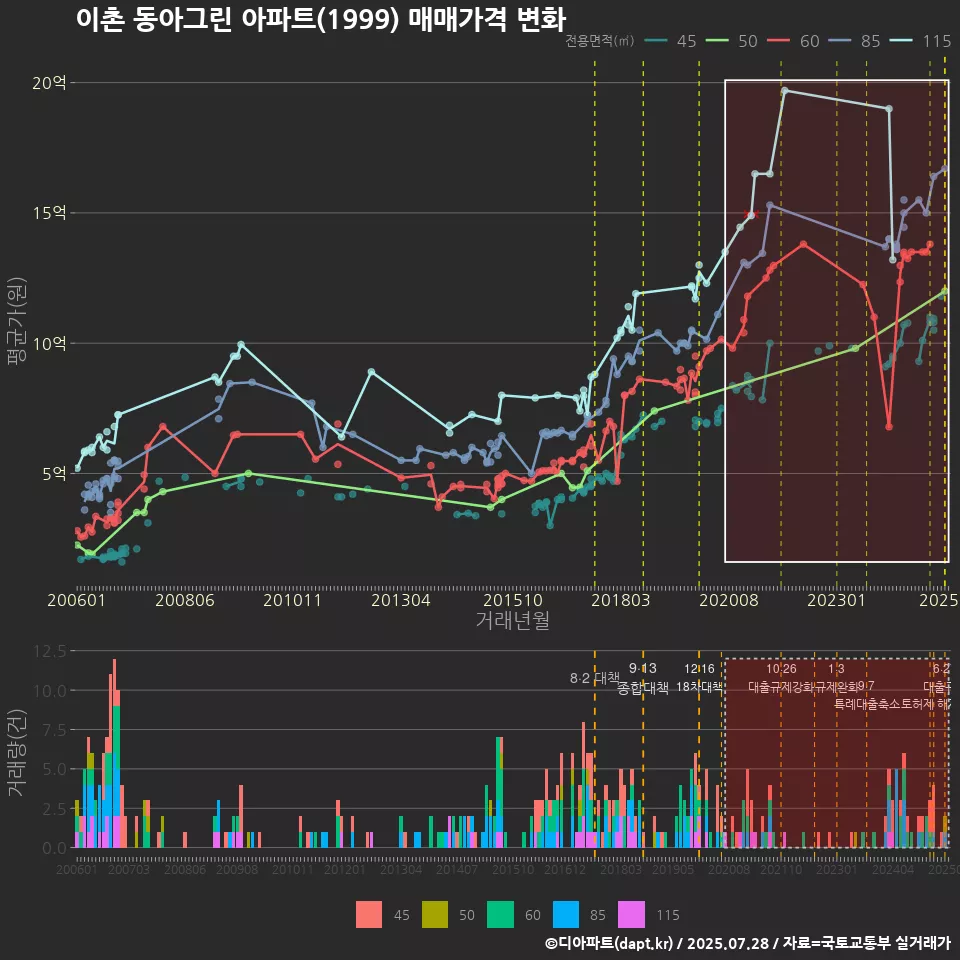Image resolution: width=960 pixels, height=960 pixels.
Task: Click the 15억 y-axis label
Action: point(49,213)
